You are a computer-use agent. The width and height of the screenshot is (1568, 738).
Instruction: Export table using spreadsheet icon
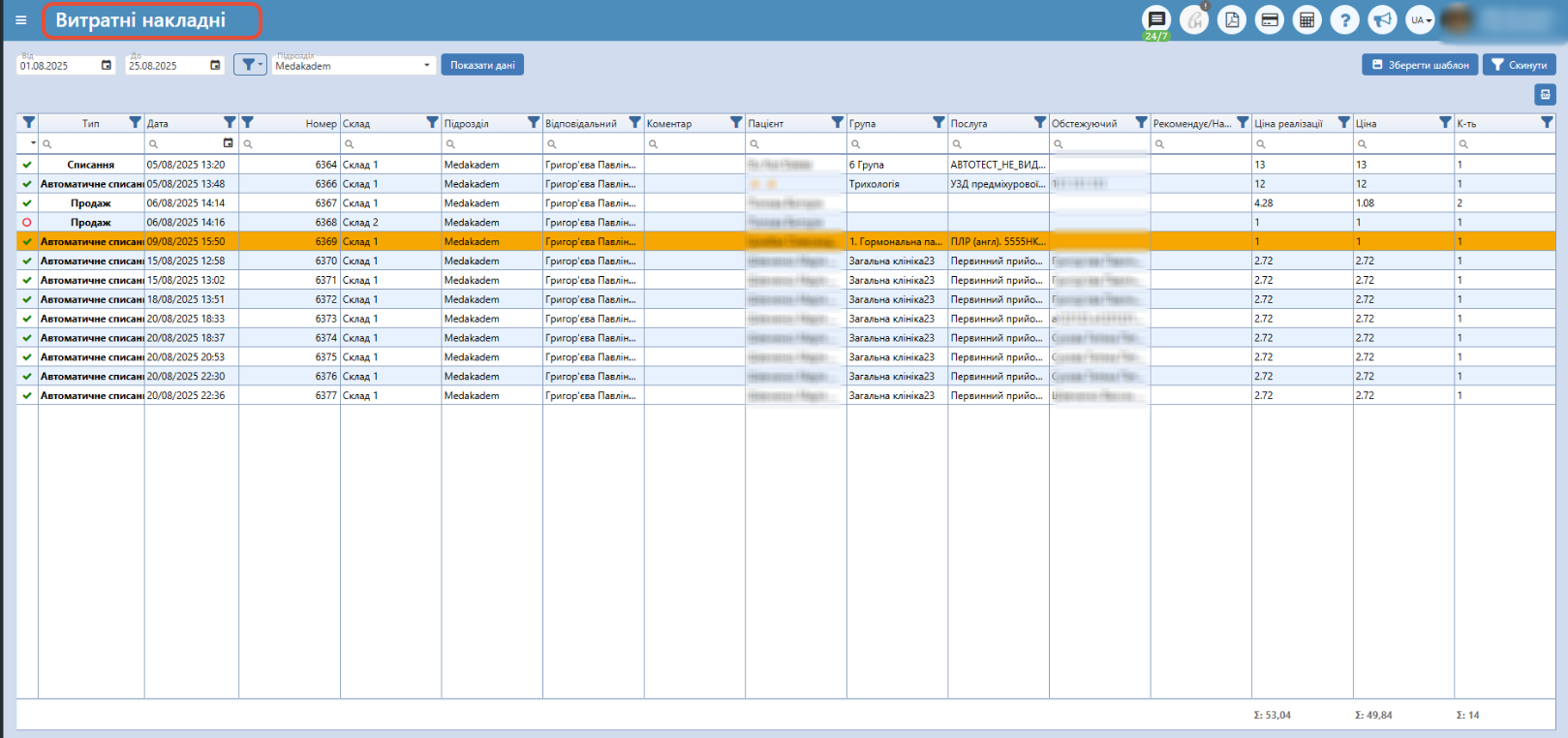(1546, 94)
